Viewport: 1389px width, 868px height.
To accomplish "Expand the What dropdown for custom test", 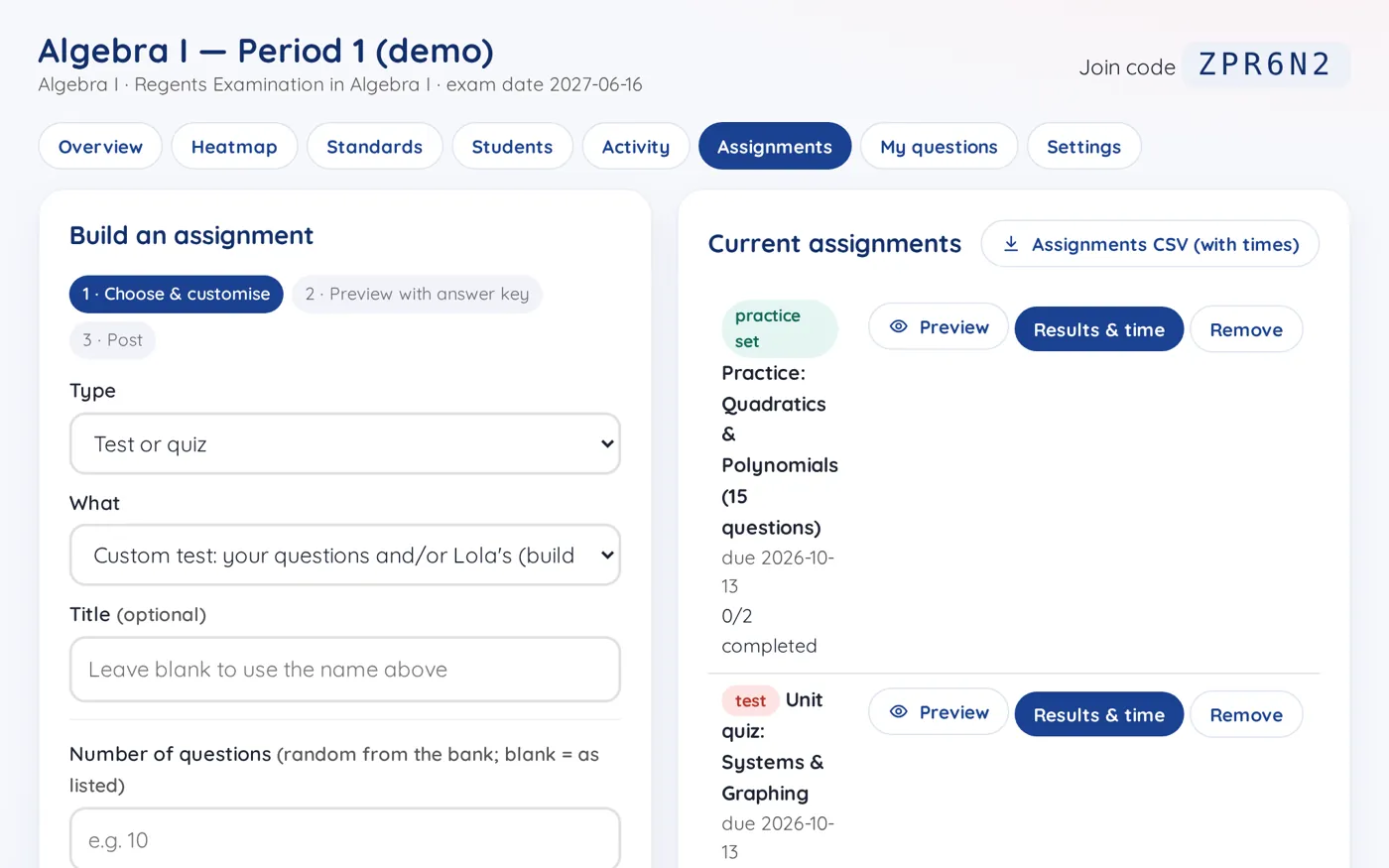I will [345, 555].
